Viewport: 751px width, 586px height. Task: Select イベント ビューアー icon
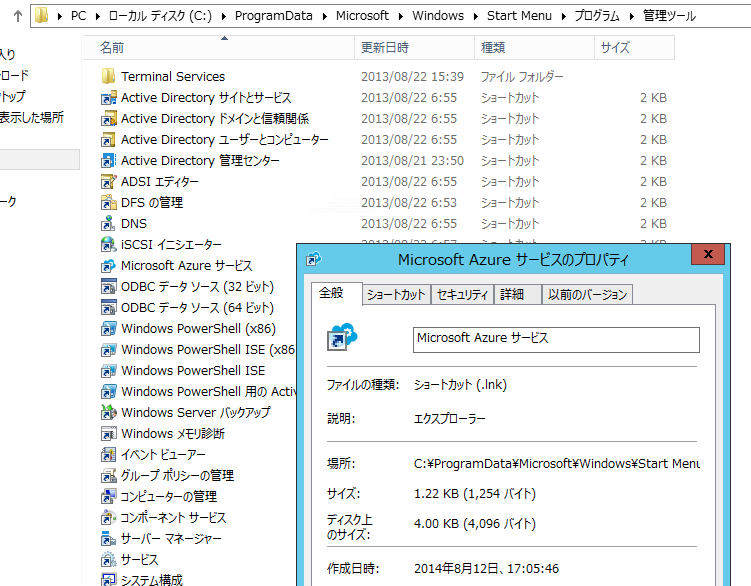pos(108,455)
